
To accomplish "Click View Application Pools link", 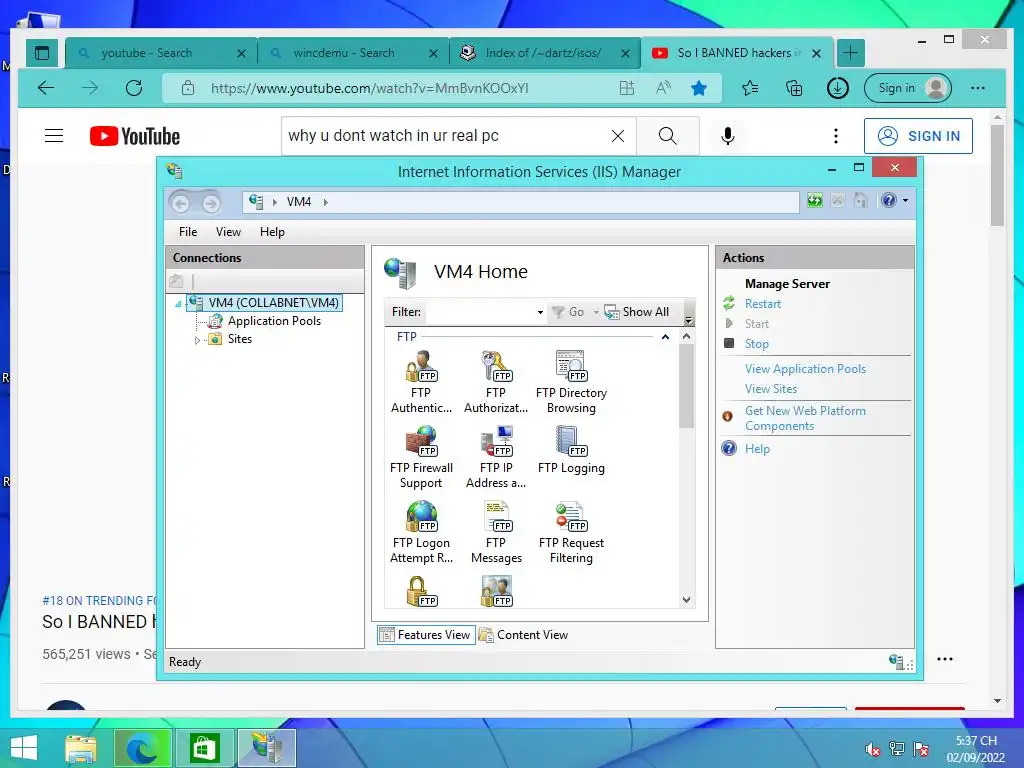I will point(805,369).
